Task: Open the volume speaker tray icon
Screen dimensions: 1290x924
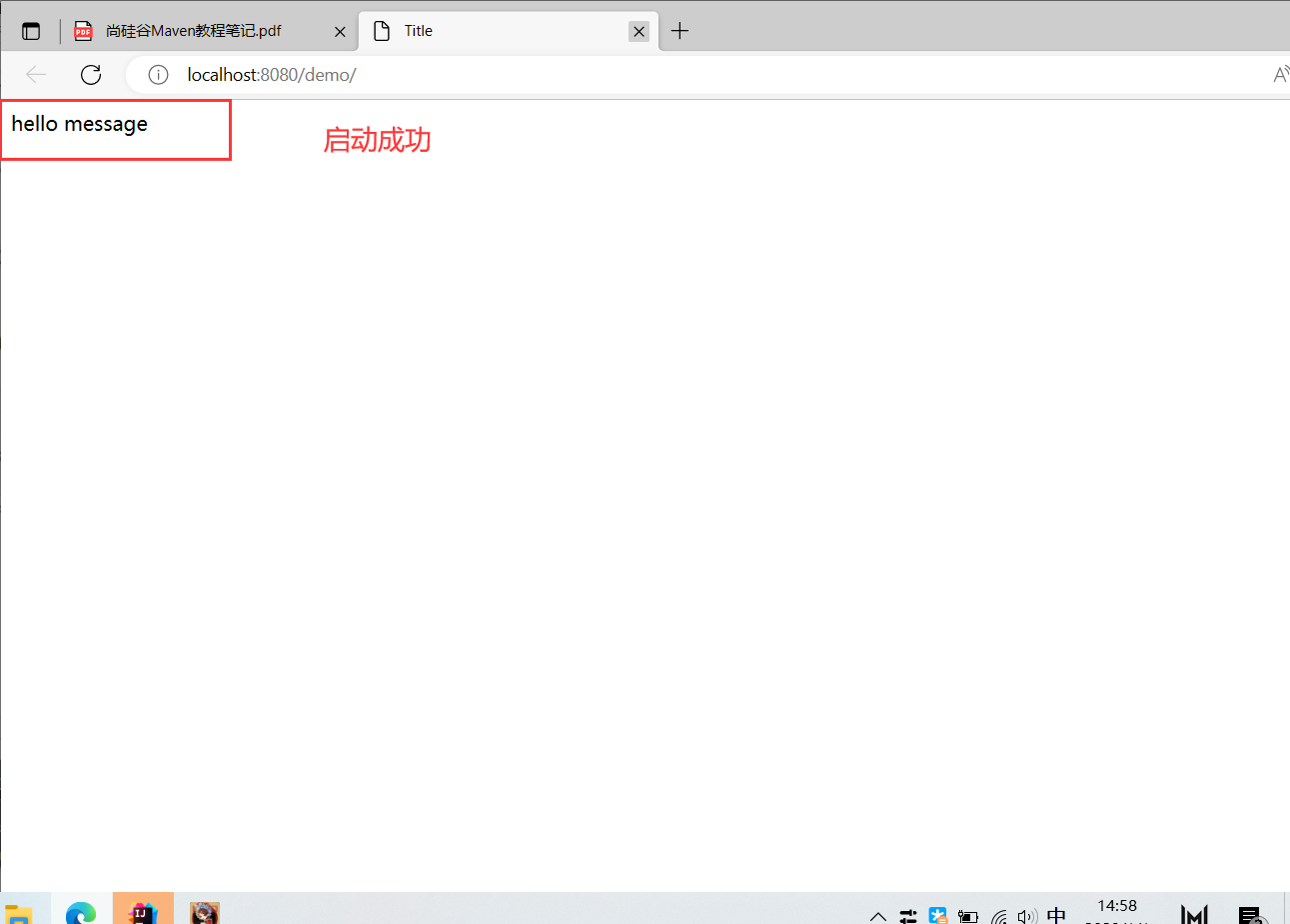Action: click(x=1027, y=916)
